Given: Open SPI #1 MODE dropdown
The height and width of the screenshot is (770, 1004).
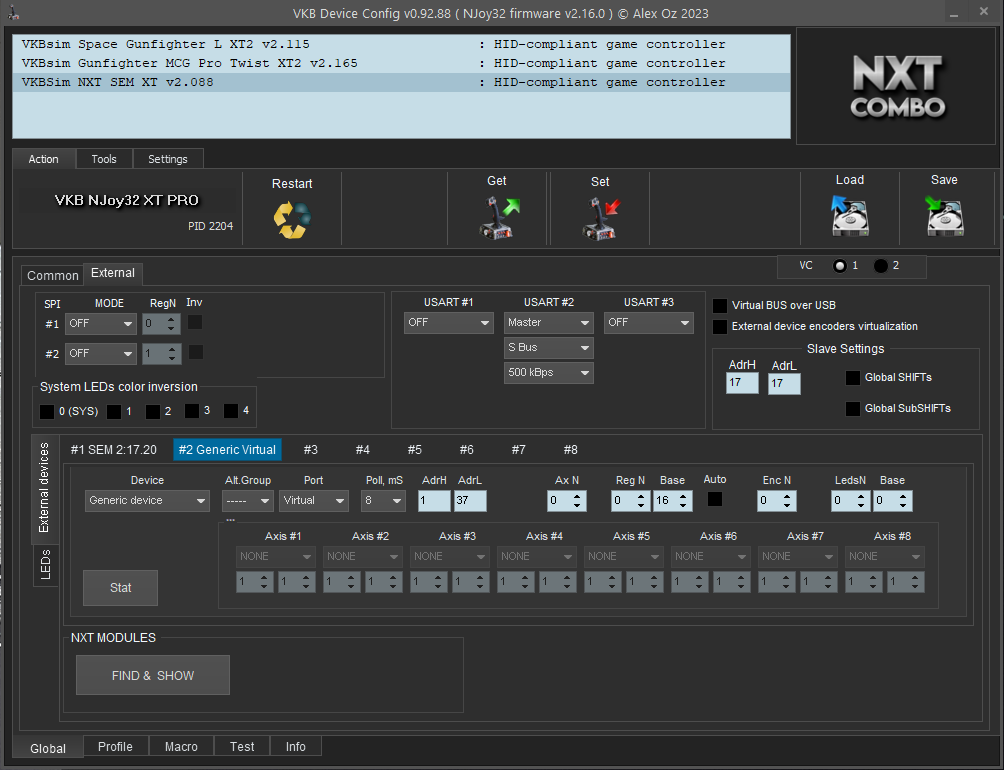Looking at the screenshot, I should tap(101, 324).
